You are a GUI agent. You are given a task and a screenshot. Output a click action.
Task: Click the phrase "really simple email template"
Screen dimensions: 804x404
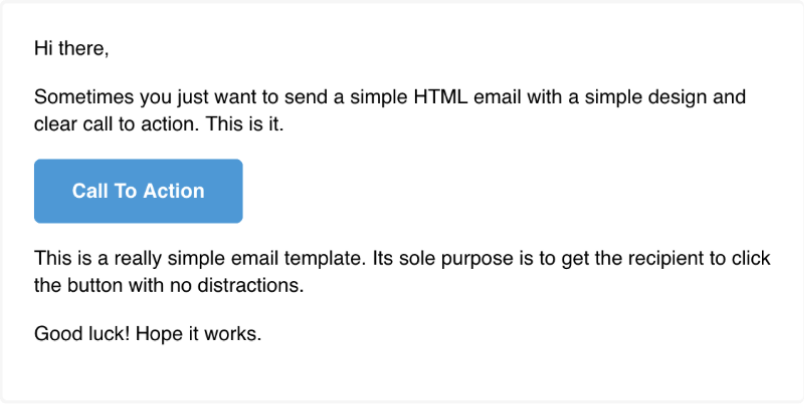tap(236, 258)
